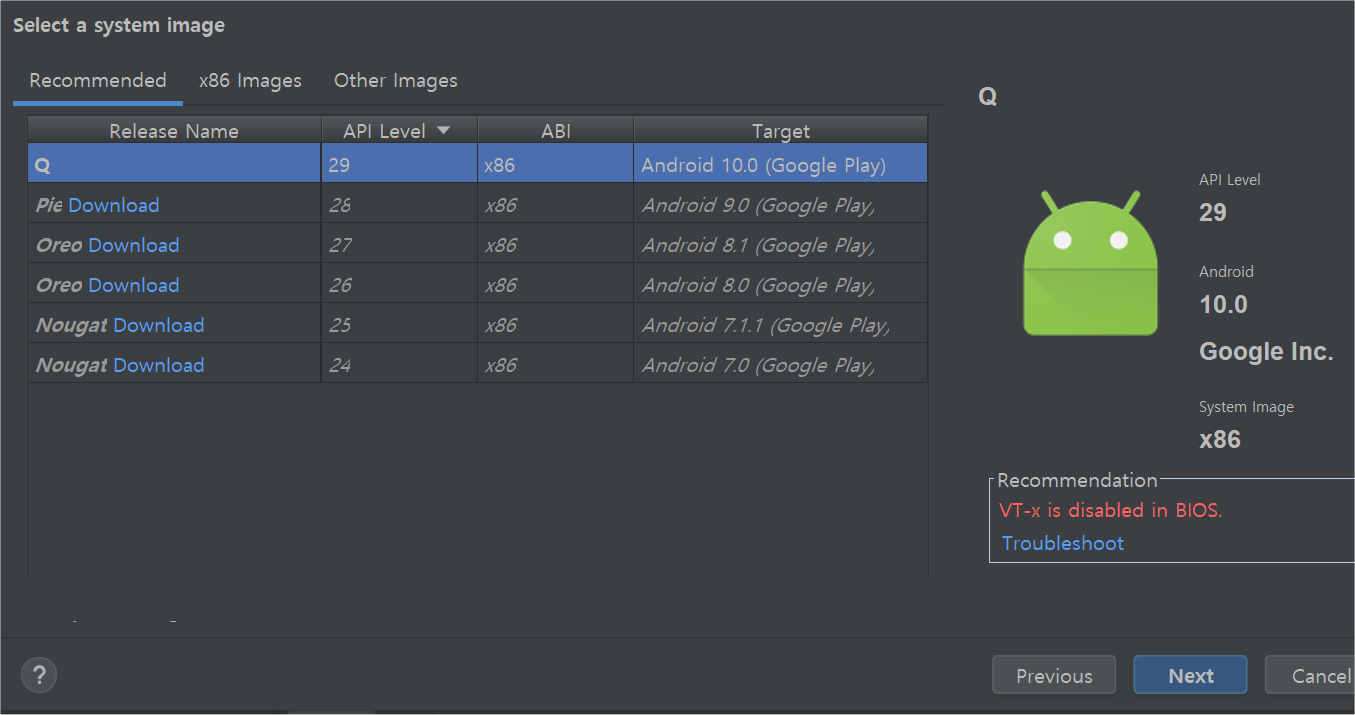Click the Previous button
The height and width of the screenshot is (715, 1355).
pos(1054,675)
